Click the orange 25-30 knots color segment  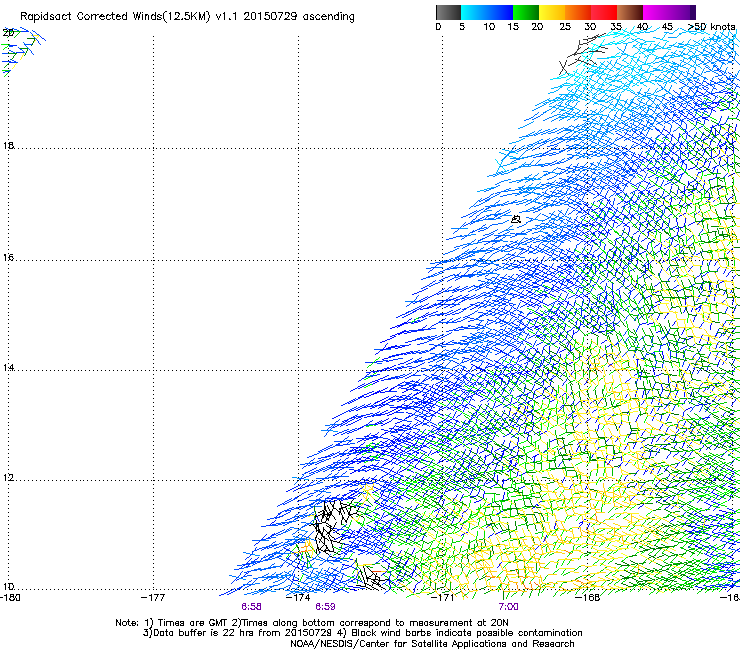[x=578, y=12]
